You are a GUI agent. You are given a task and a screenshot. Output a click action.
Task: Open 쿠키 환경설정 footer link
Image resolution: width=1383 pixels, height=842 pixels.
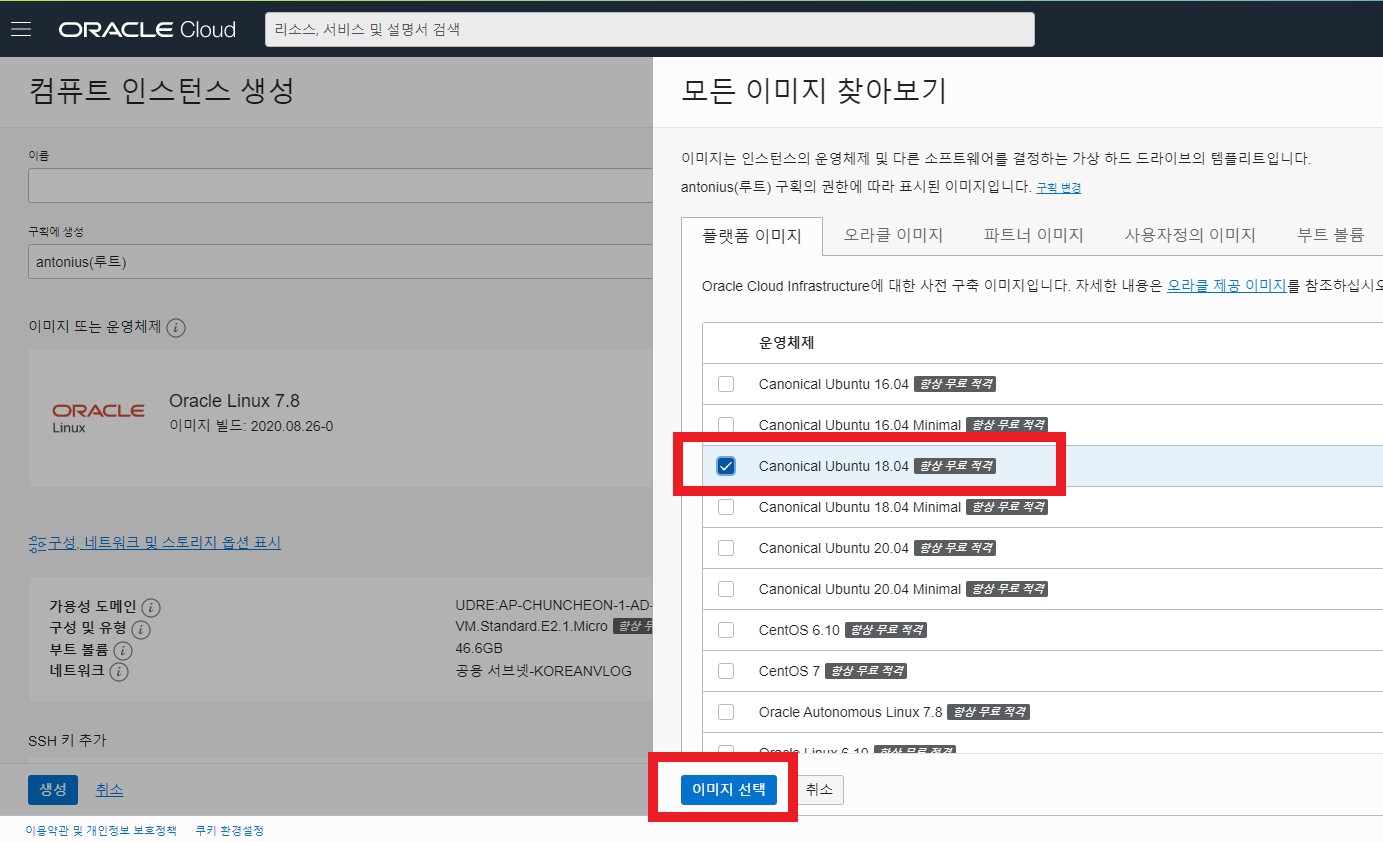tap(229, 831)
